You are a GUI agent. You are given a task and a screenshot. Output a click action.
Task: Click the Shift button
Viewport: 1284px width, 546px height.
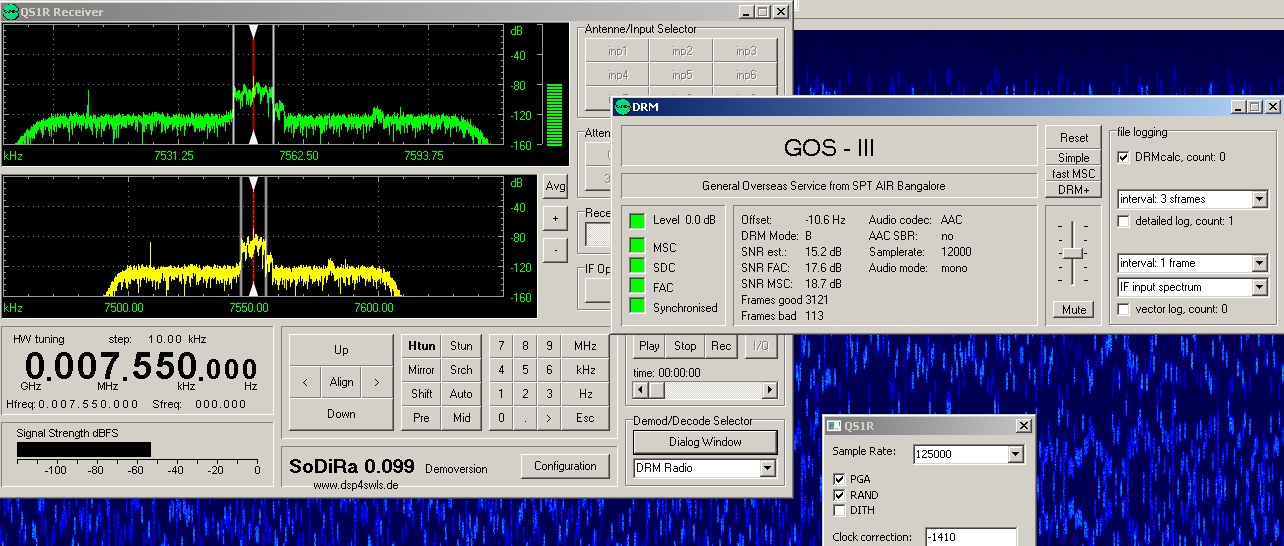tap(422, 394)
